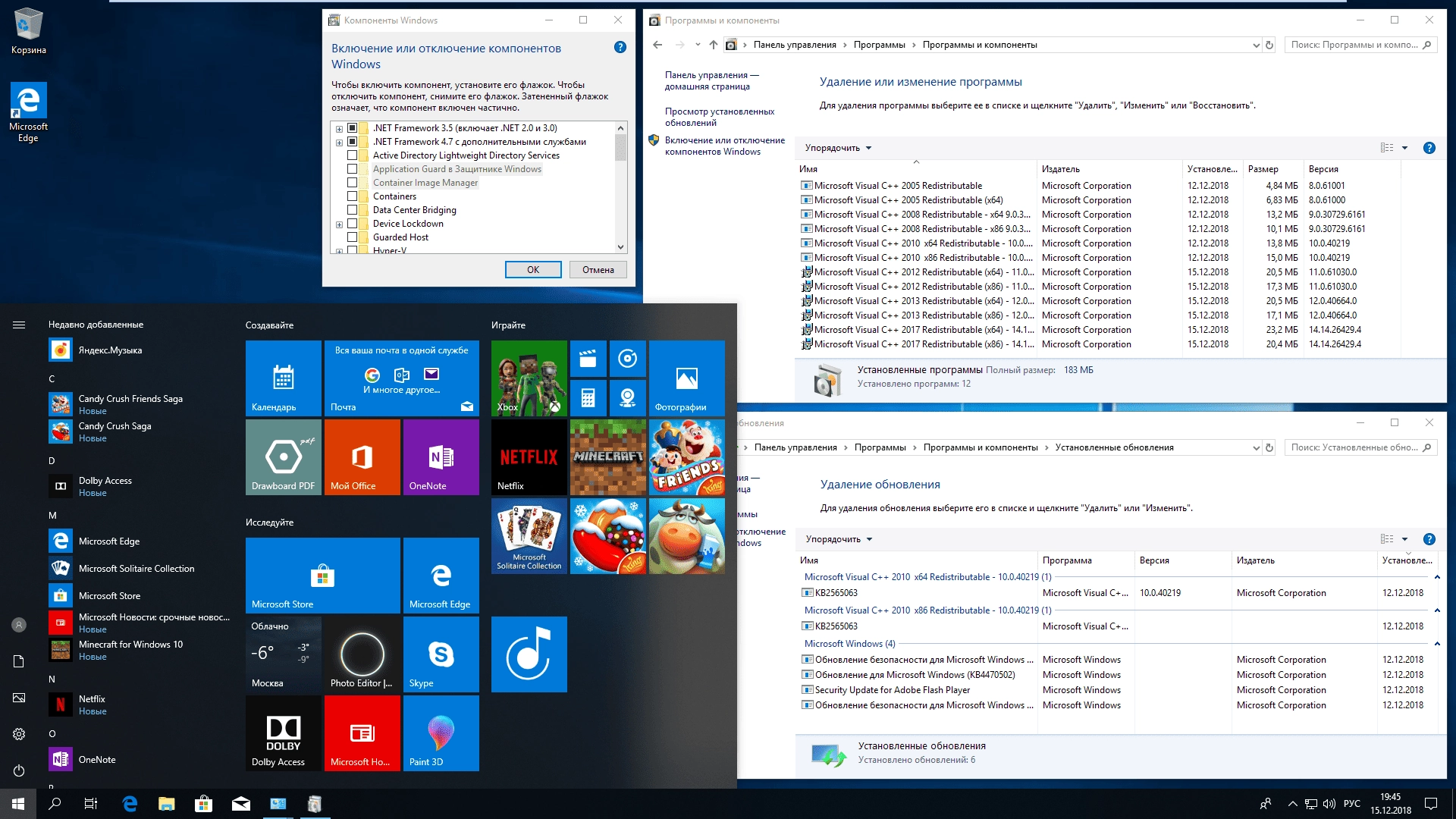Open the Groove Music small disc tile
This screenshot has width=1456, height=819.
coord(627,359)
